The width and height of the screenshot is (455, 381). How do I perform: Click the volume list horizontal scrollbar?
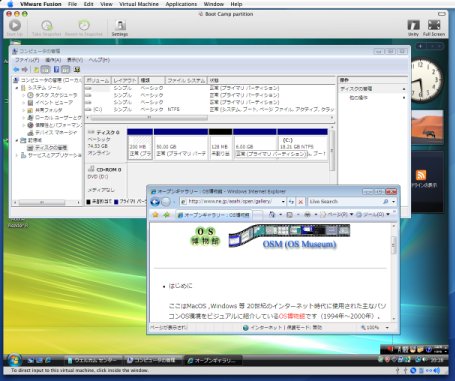[149, 117]
